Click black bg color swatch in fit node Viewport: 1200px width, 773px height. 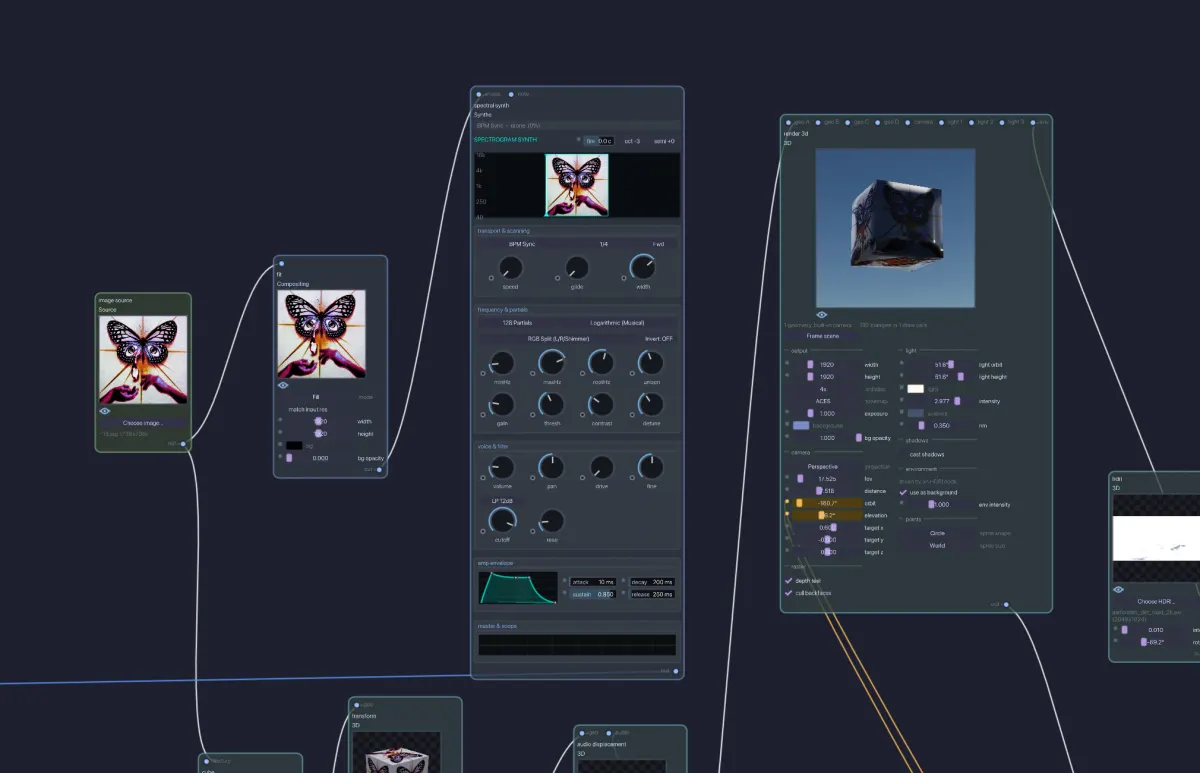[294, 446]
